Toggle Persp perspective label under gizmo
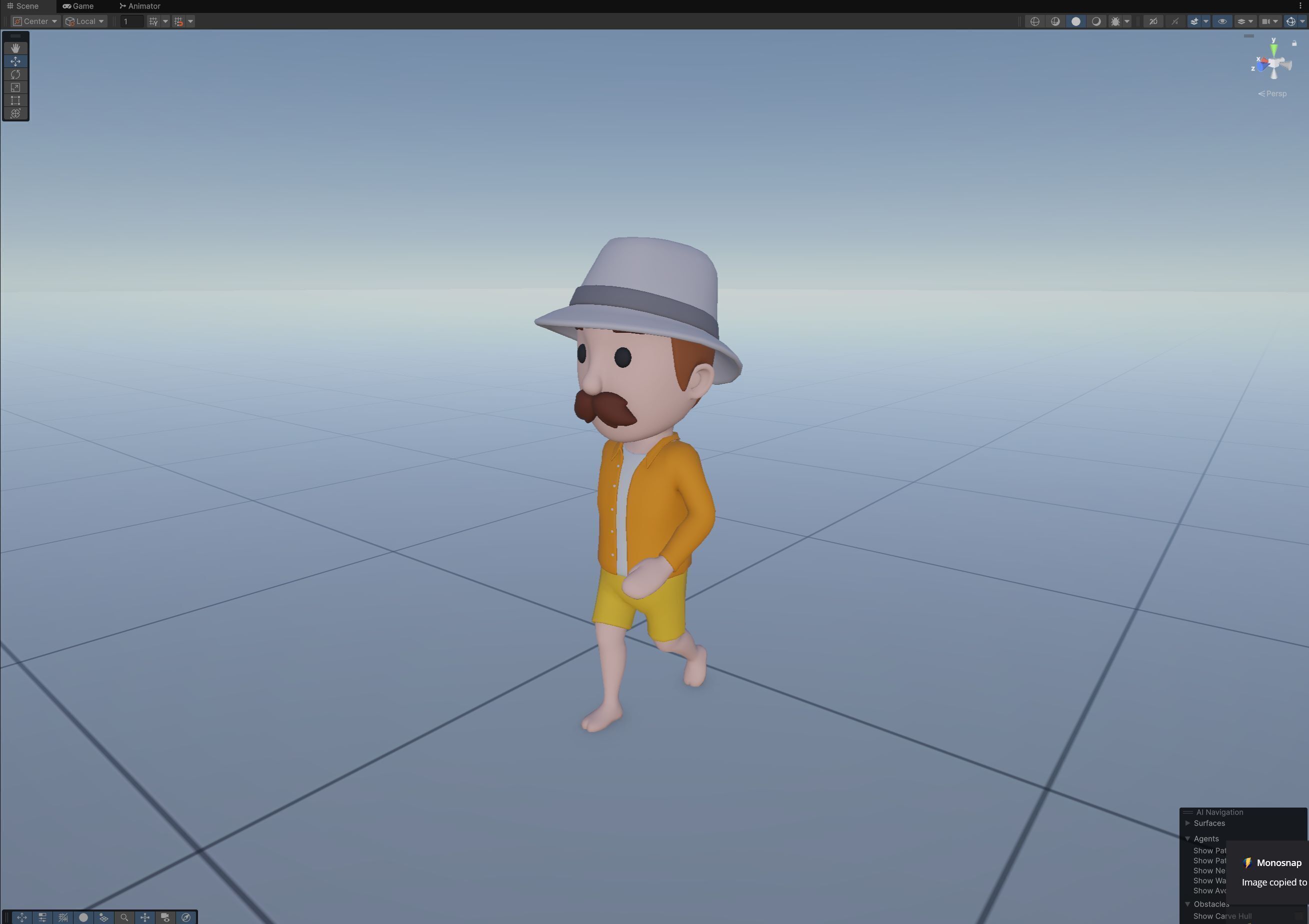1309x924 pixels. click(1272, 93)
